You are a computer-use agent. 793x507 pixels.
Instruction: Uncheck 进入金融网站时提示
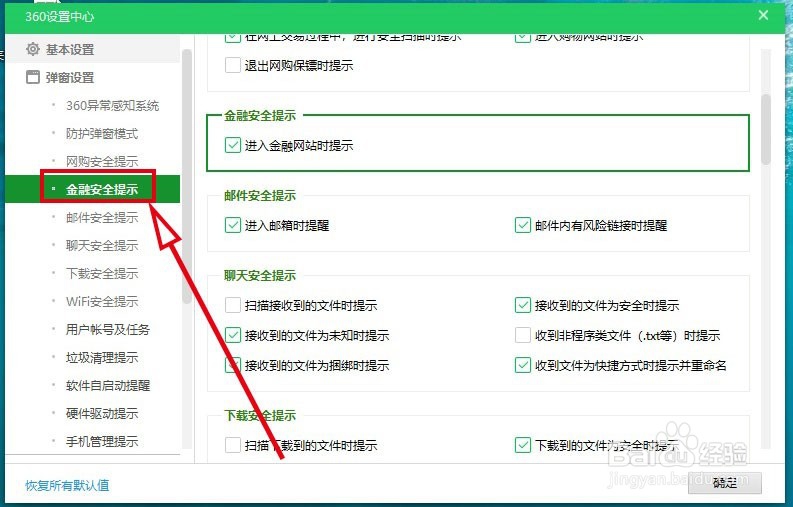pos(233,146)
